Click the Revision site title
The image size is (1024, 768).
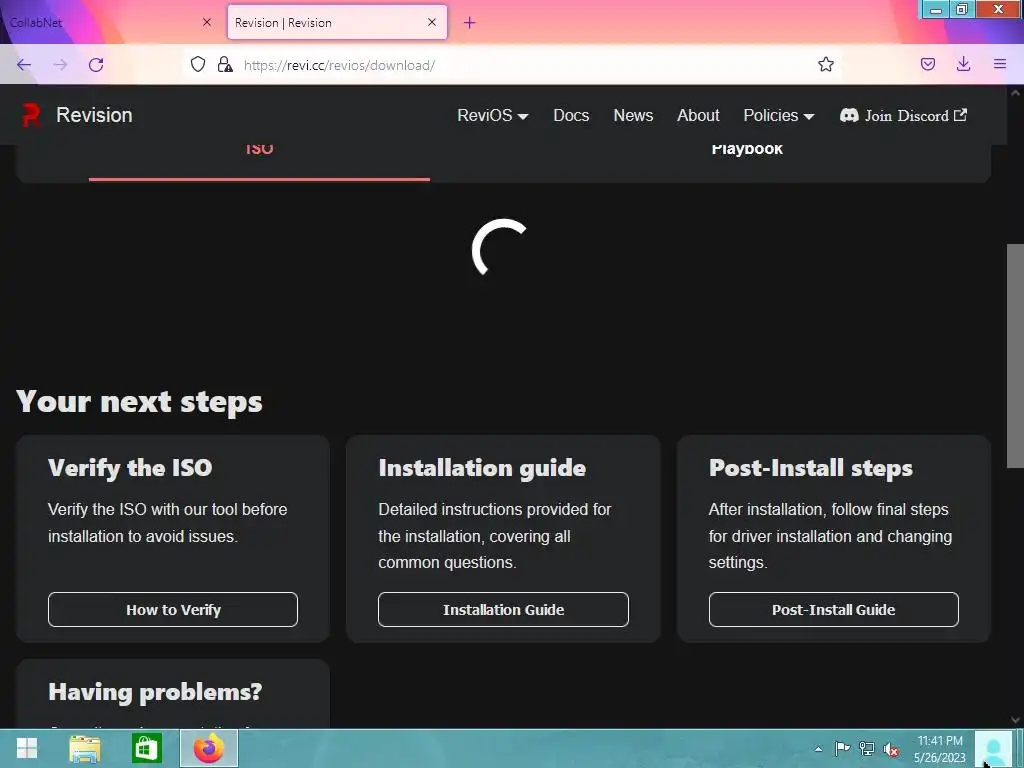pyautogui.click(x=94, y=115)
